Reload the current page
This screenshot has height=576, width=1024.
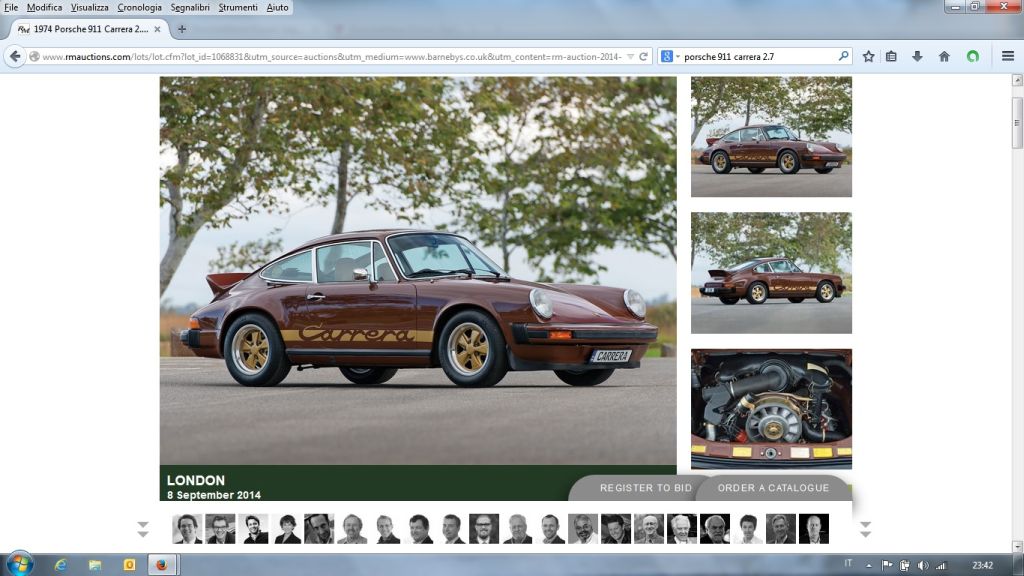pos(643,57)
